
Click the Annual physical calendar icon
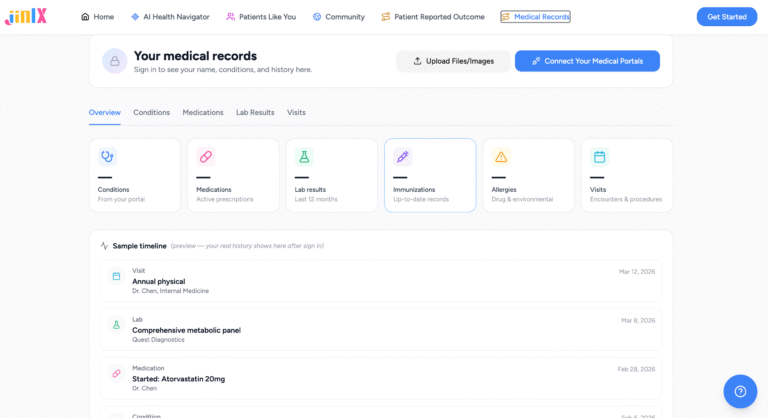click(x=116, y=276)
